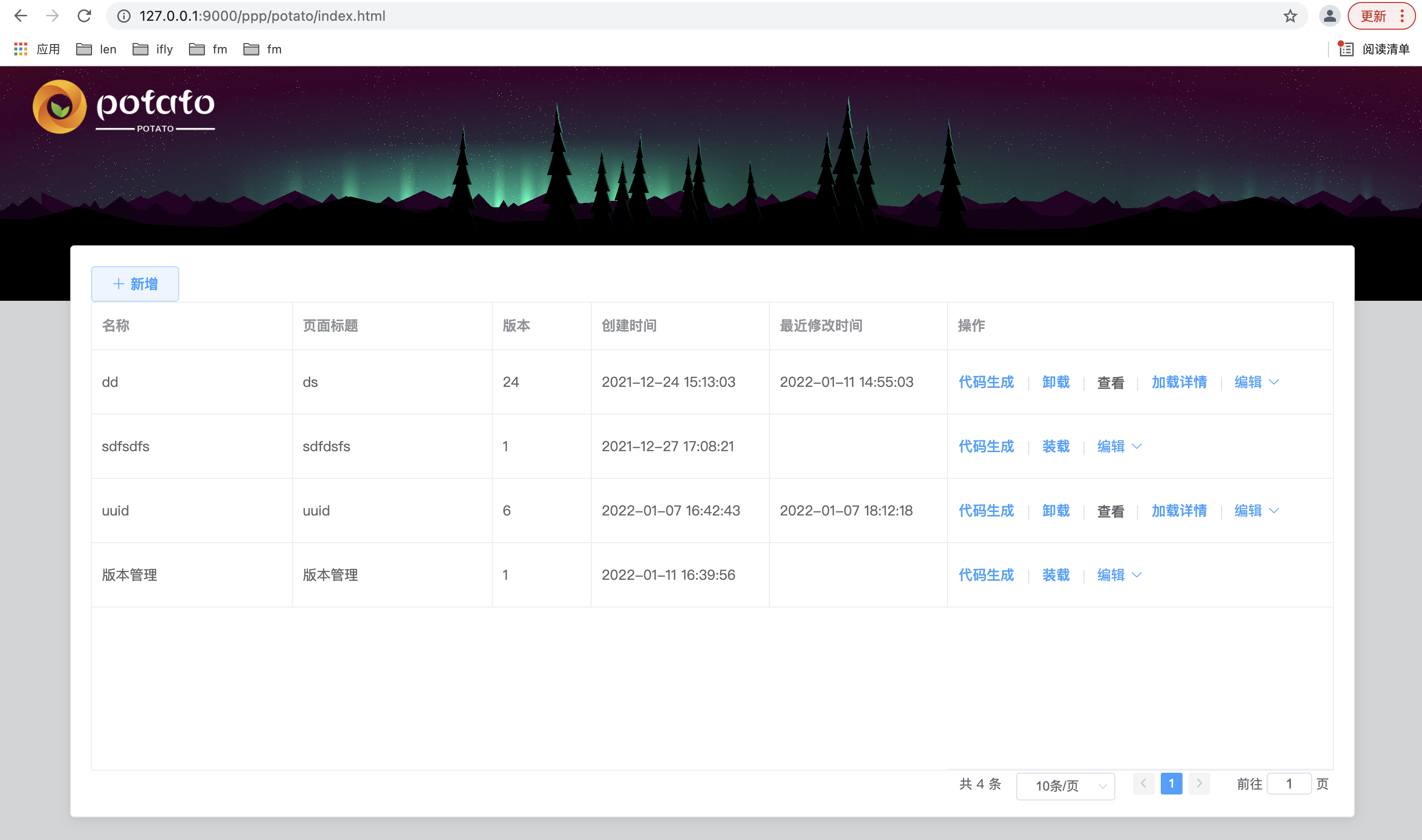Click 装载 for the 版本管理 row
This screenshot has height=840, width=1422.
point(1056,575)
